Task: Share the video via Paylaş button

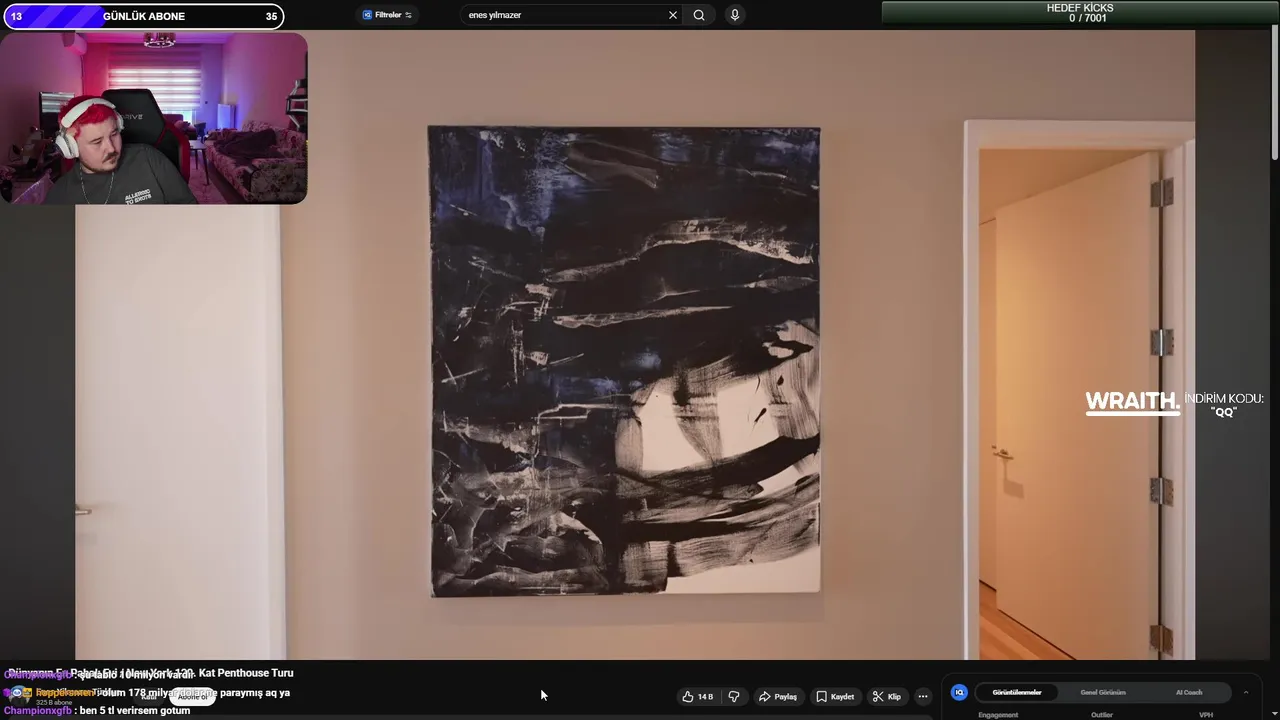Action: pos(778,697)
